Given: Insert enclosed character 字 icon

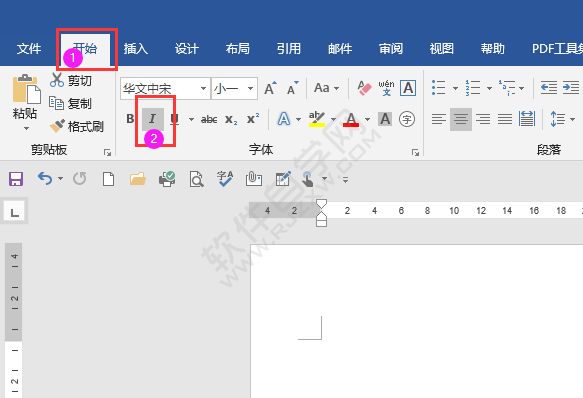Looking at the screenshot, I should click(407, 119).
